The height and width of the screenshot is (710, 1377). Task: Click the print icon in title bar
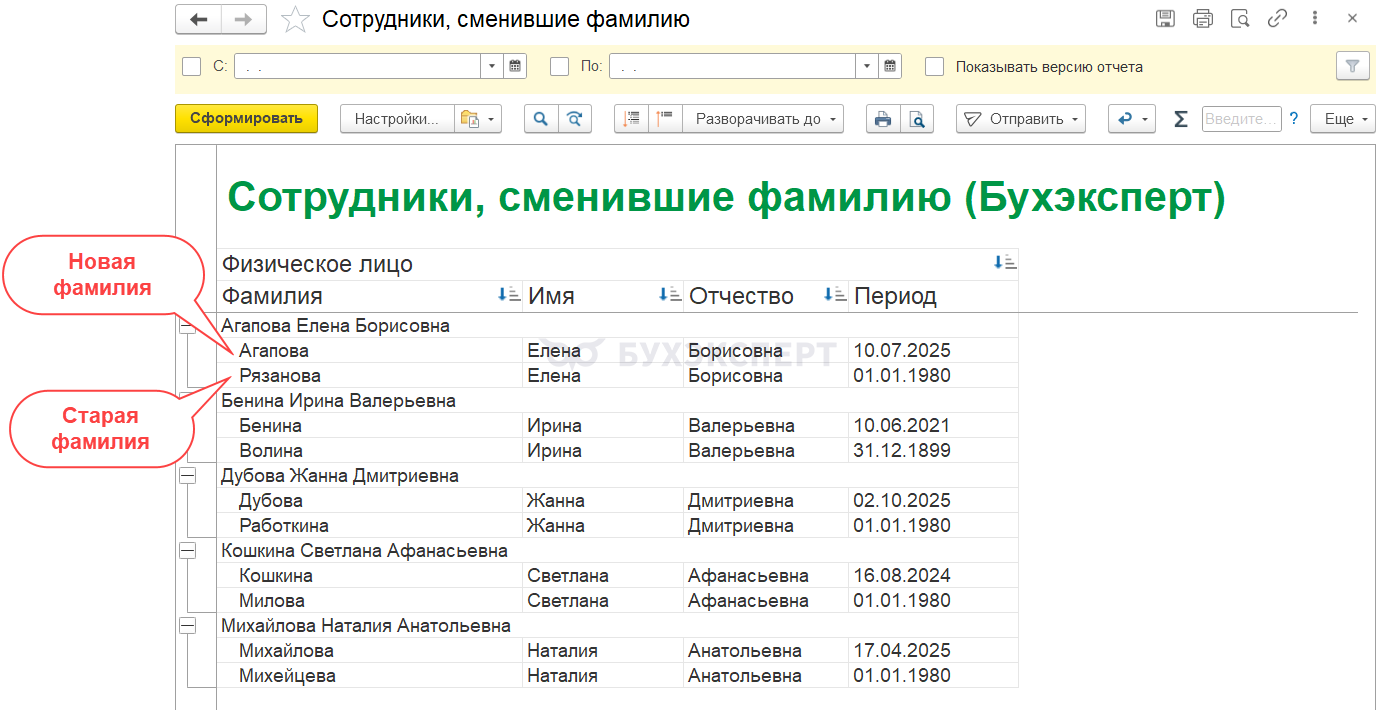coord(1203,19)
